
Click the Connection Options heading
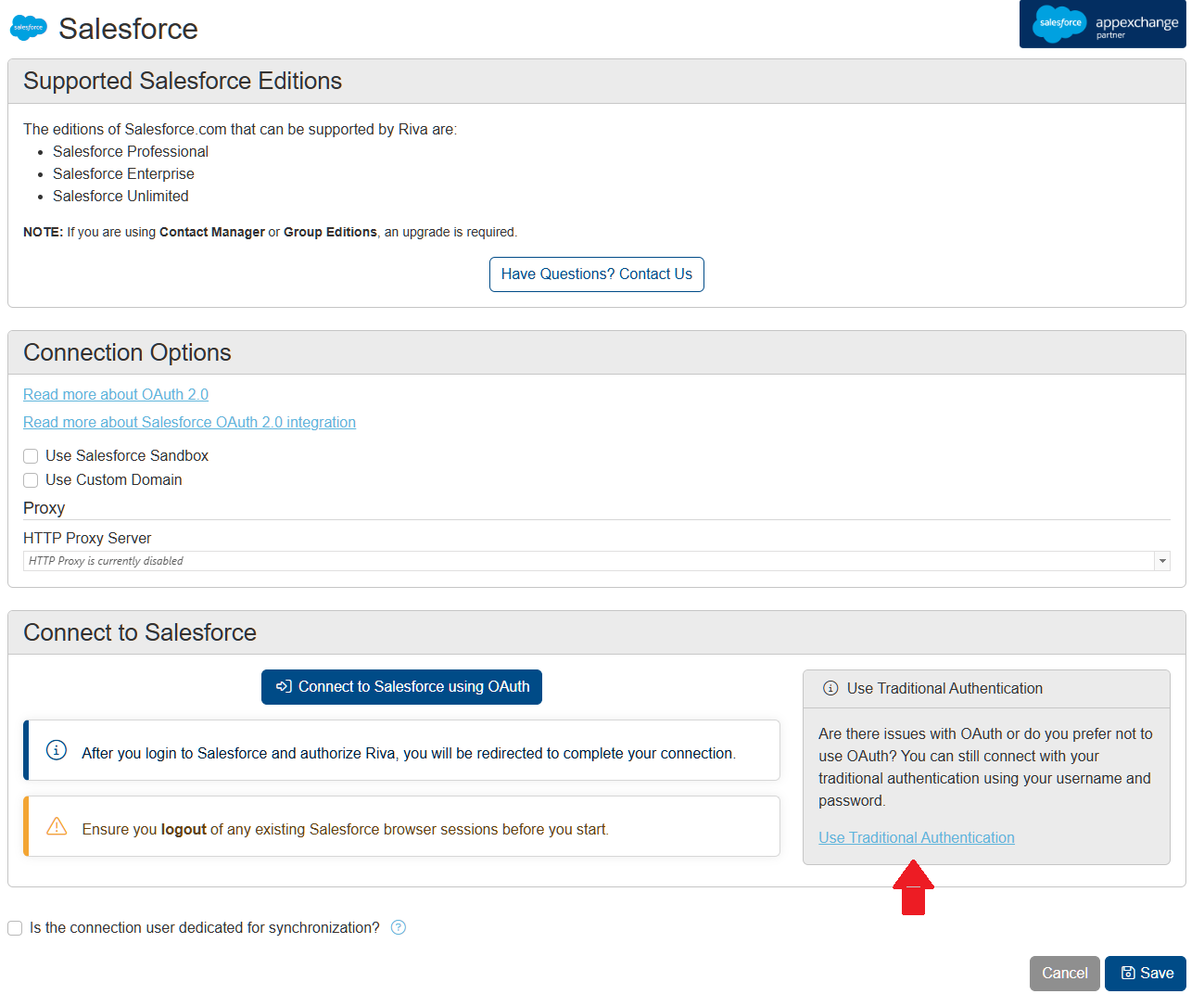[x=127, y=352]
